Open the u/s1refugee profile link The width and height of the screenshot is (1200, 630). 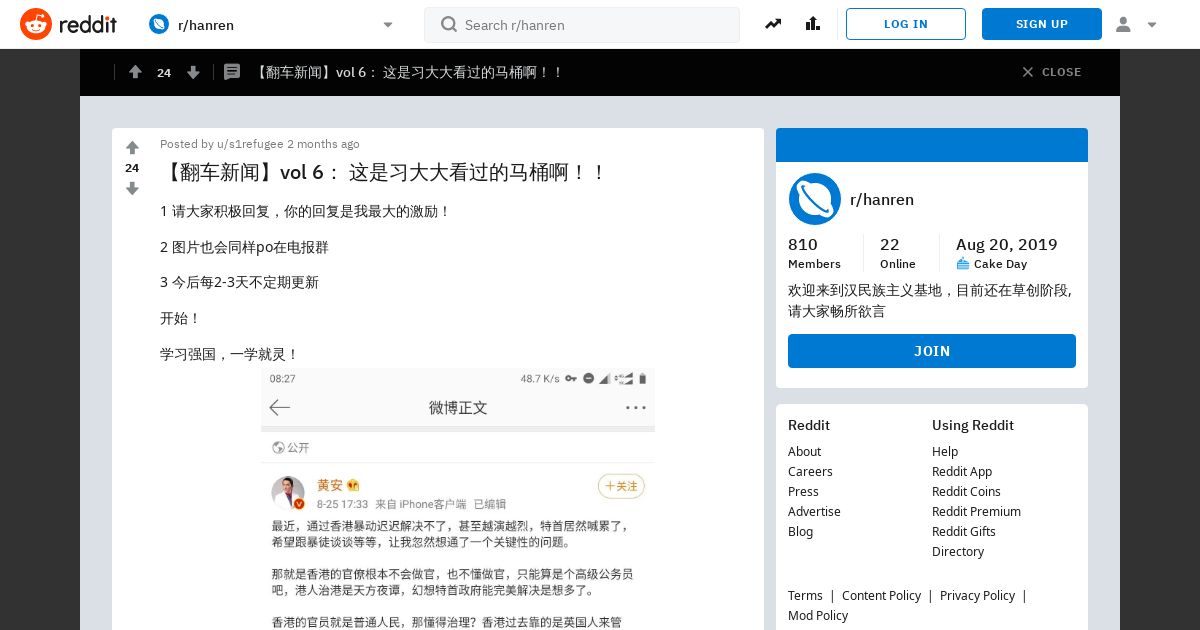point(250,144)
